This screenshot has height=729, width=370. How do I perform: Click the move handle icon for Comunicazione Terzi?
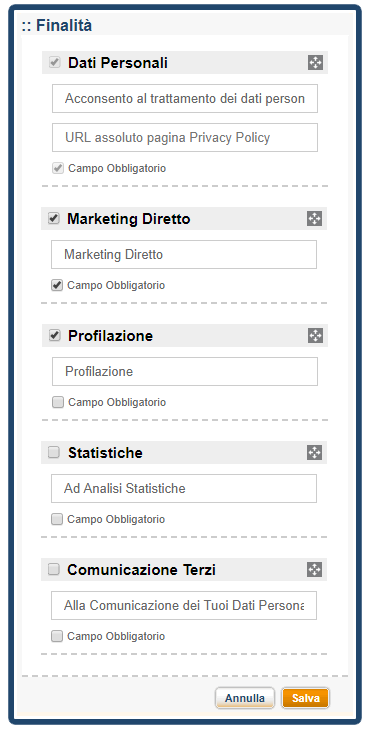click(314, 570)
